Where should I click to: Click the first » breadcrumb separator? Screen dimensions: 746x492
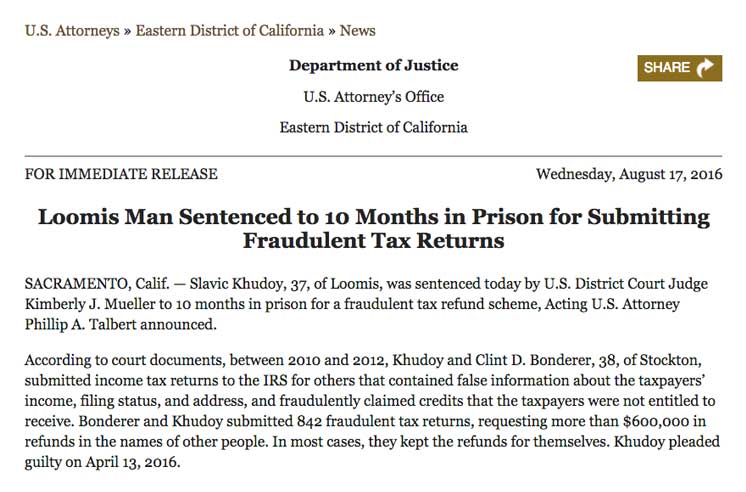(x=128, y=31)
